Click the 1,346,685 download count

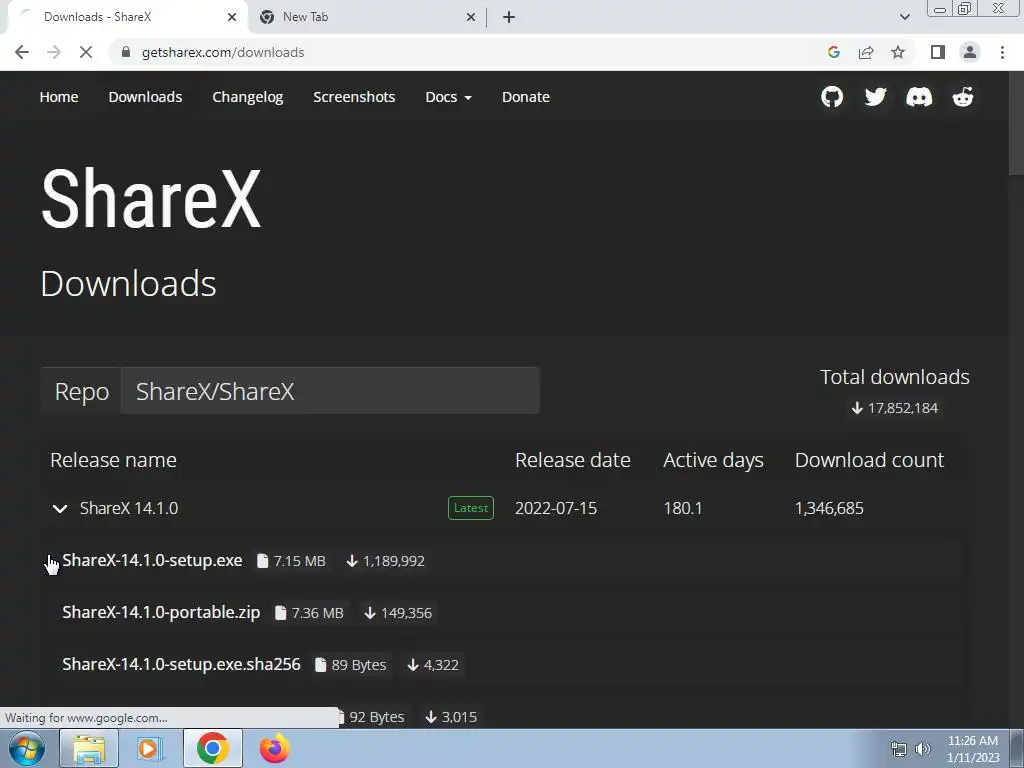coord(829,508)
